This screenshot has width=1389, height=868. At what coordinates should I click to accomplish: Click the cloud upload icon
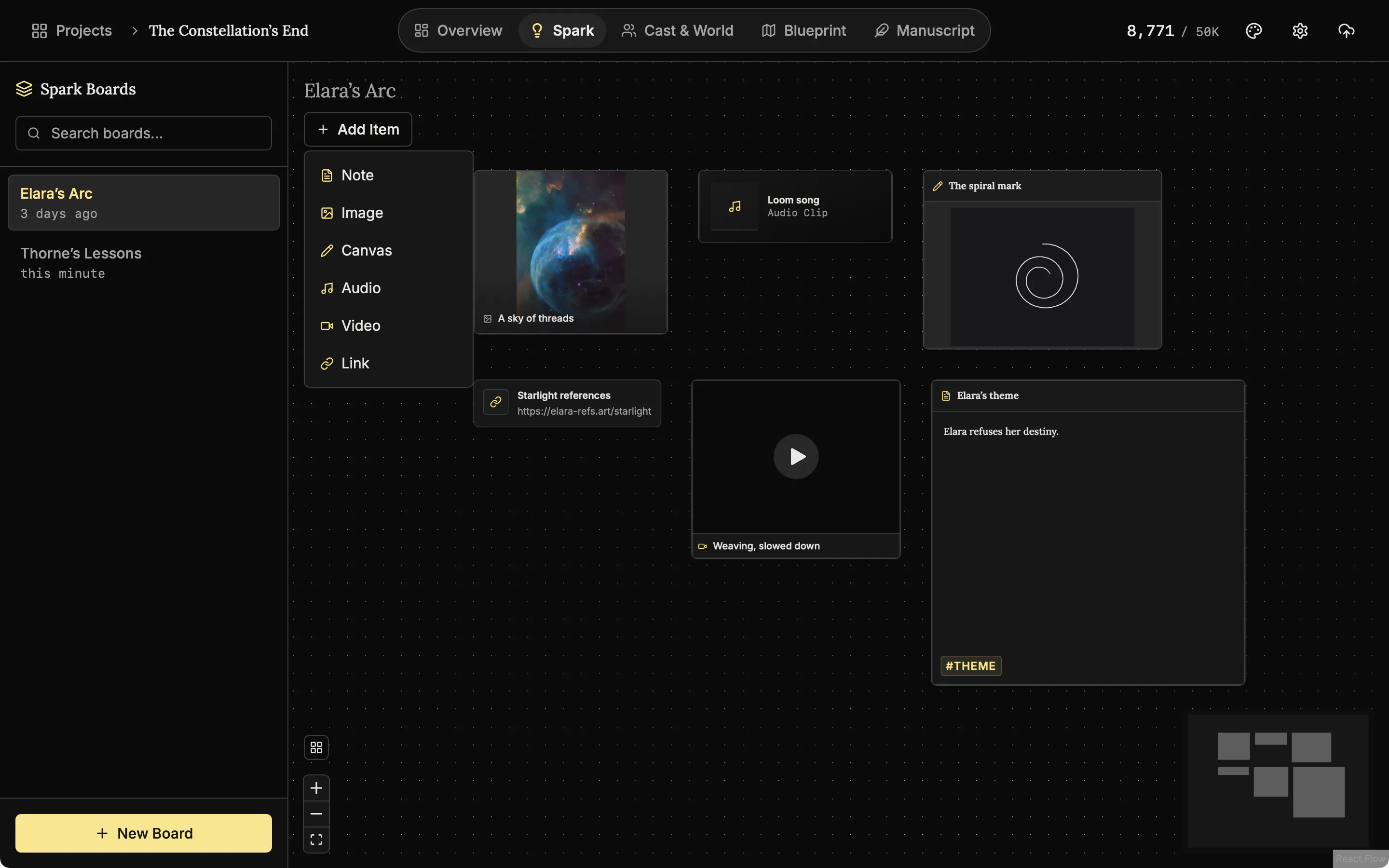click(x=1347, y=30)
